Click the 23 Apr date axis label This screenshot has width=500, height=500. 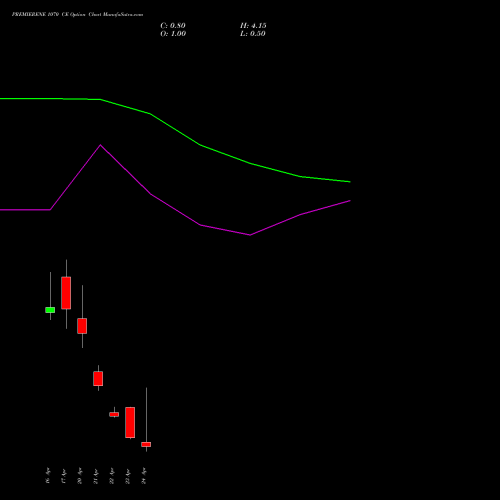(x=128, y=476)
